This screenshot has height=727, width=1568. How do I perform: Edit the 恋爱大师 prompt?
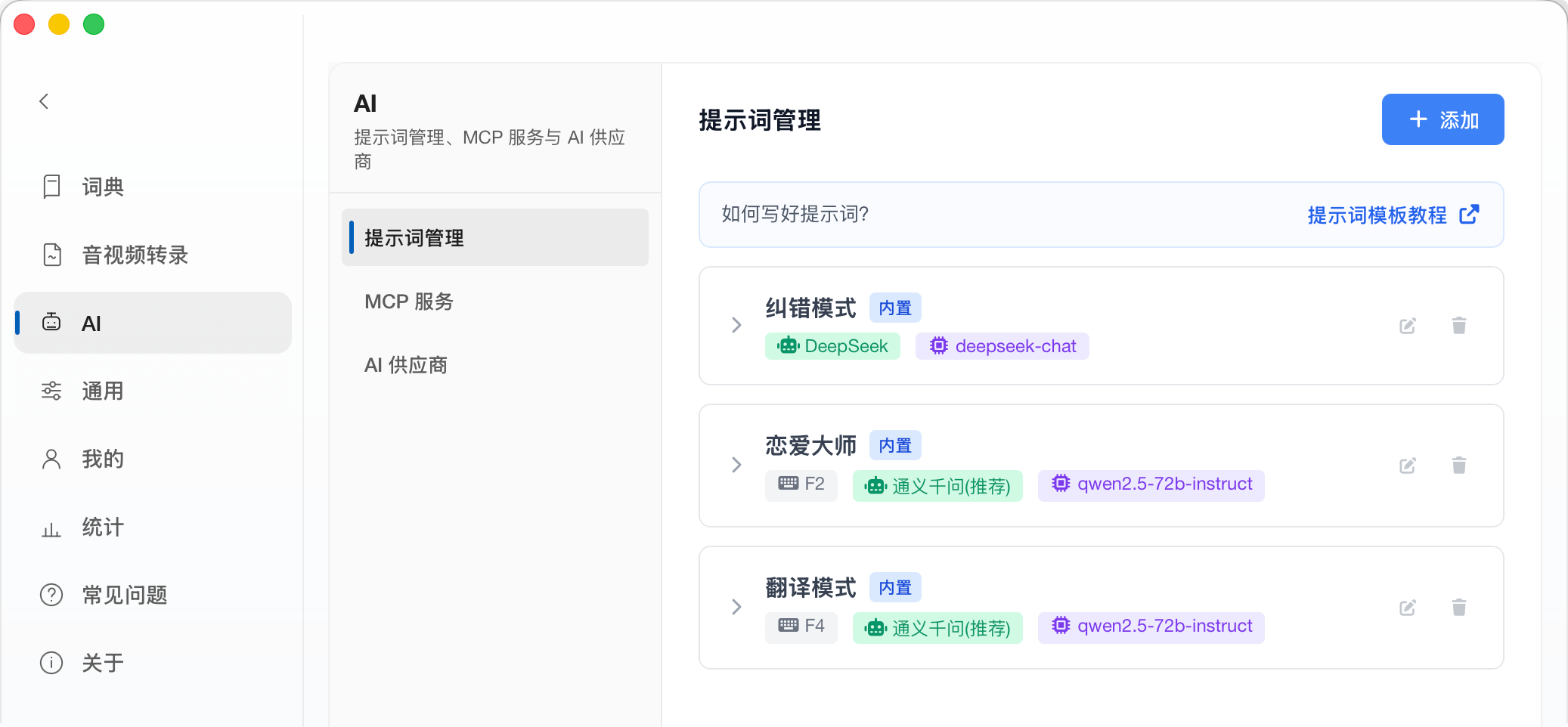tap(1407, 466)
